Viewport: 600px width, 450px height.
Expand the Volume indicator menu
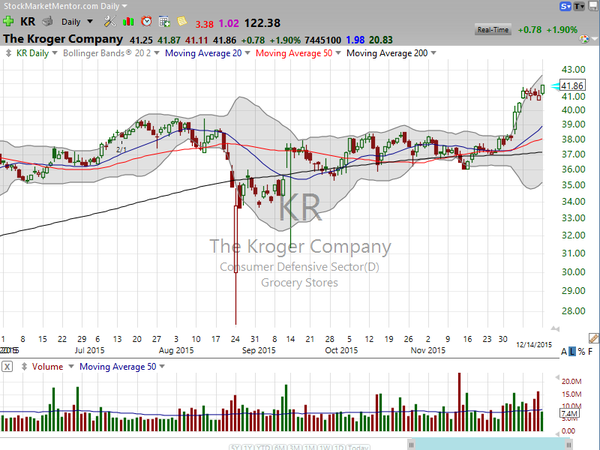point(71,367)
